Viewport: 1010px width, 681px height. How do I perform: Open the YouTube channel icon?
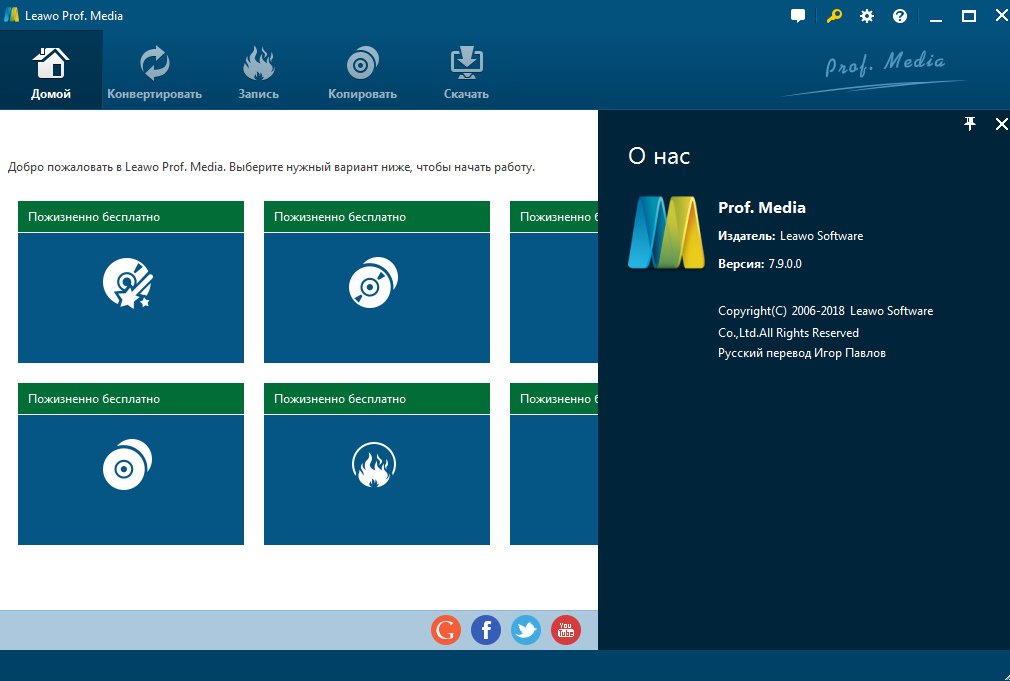(x=566, y=629)
